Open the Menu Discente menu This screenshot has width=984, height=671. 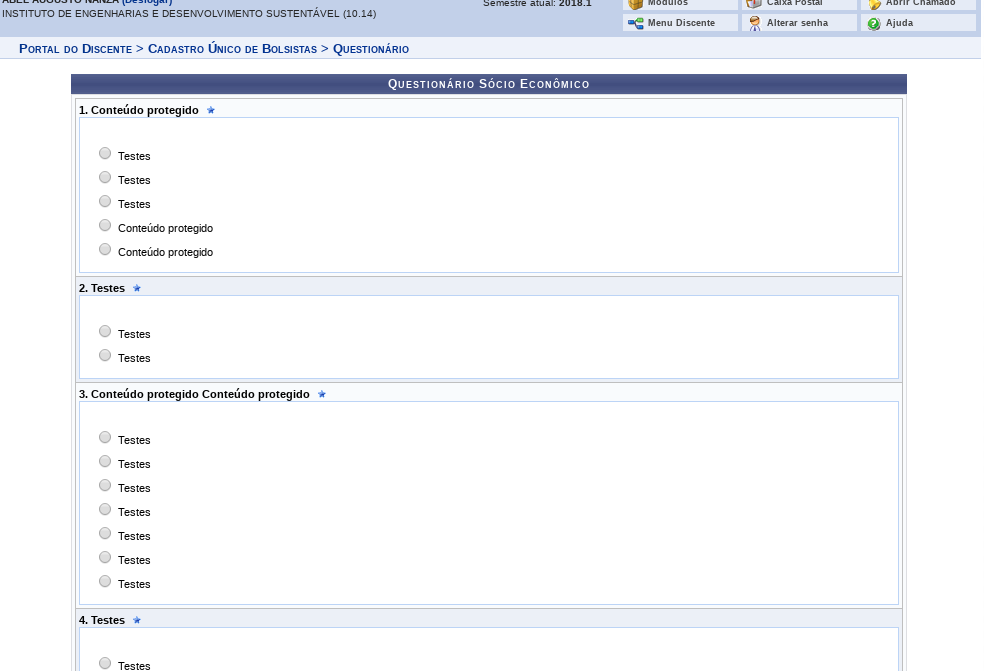click(681, 23)
